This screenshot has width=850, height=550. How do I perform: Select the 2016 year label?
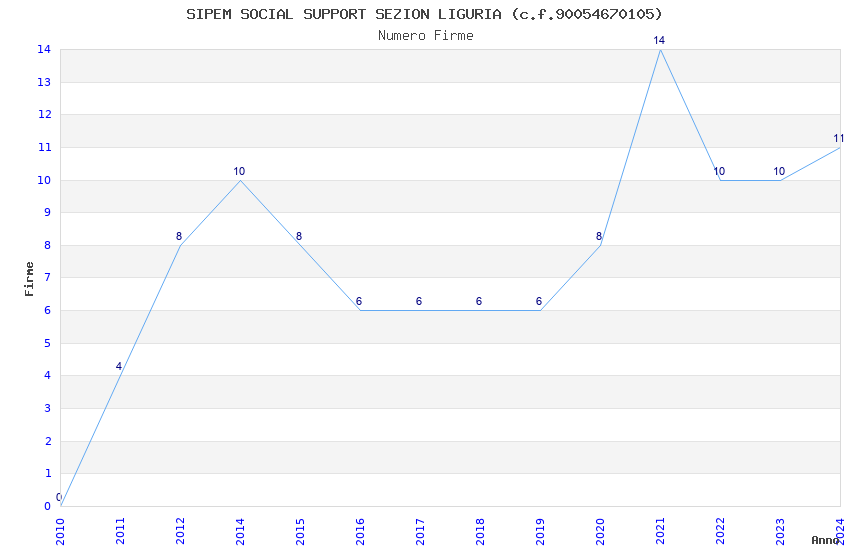pos(360,531)
